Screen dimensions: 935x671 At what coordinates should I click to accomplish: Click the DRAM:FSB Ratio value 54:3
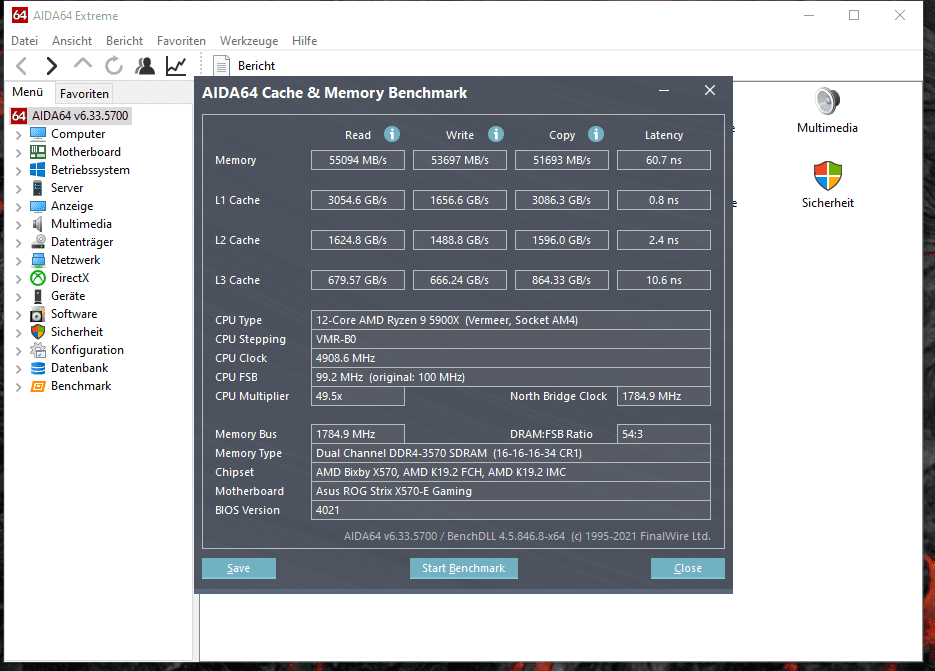[664, 434]
